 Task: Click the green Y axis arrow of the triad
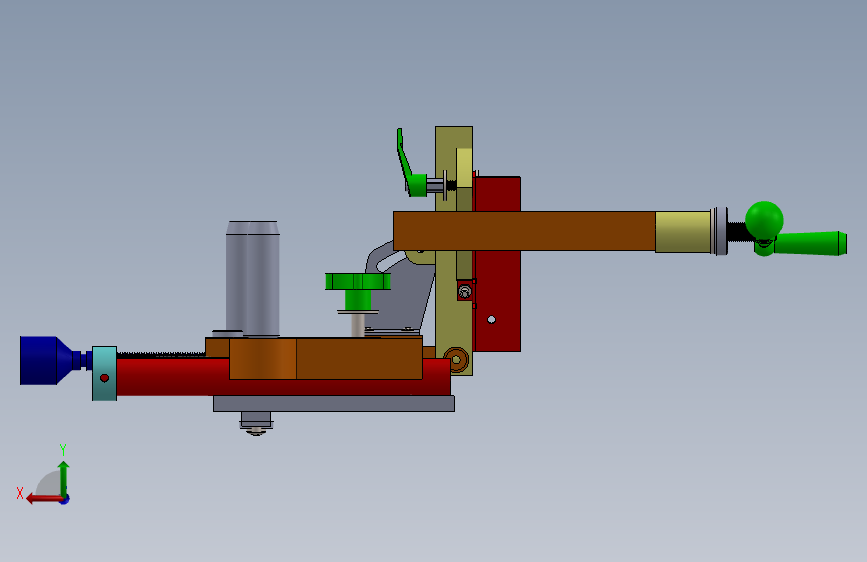tap(64, 478)
